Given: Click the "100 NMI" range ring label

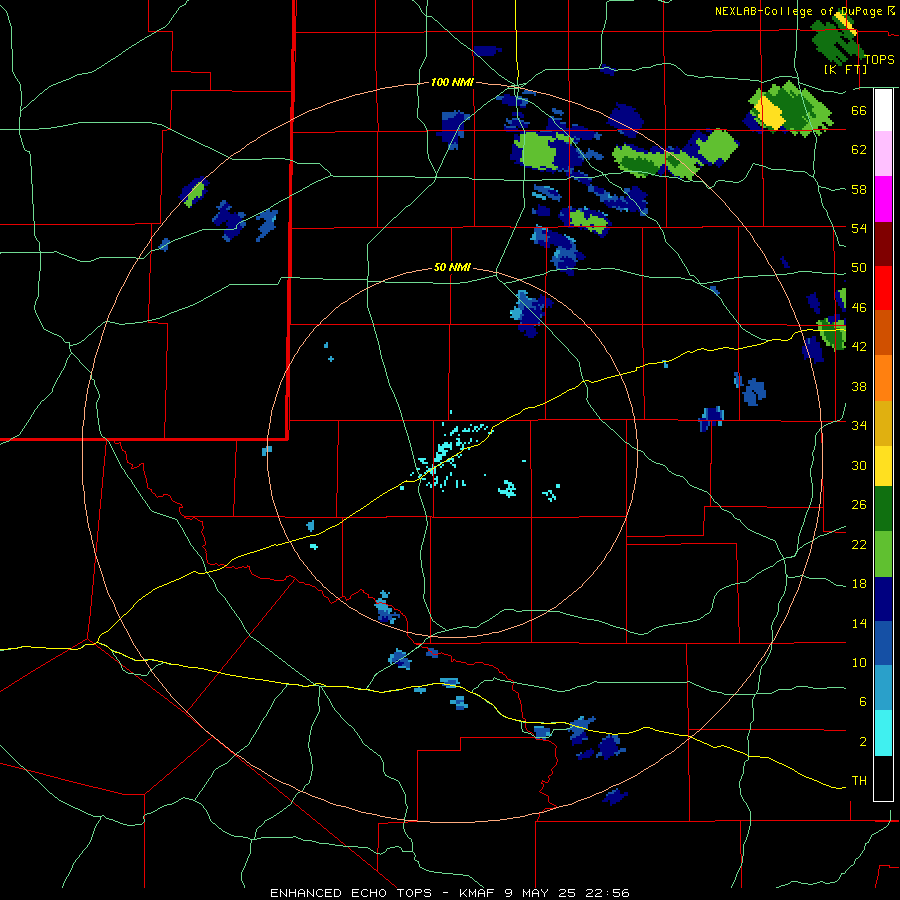Looking at the screenshot, I should click(x=452, y=83).
